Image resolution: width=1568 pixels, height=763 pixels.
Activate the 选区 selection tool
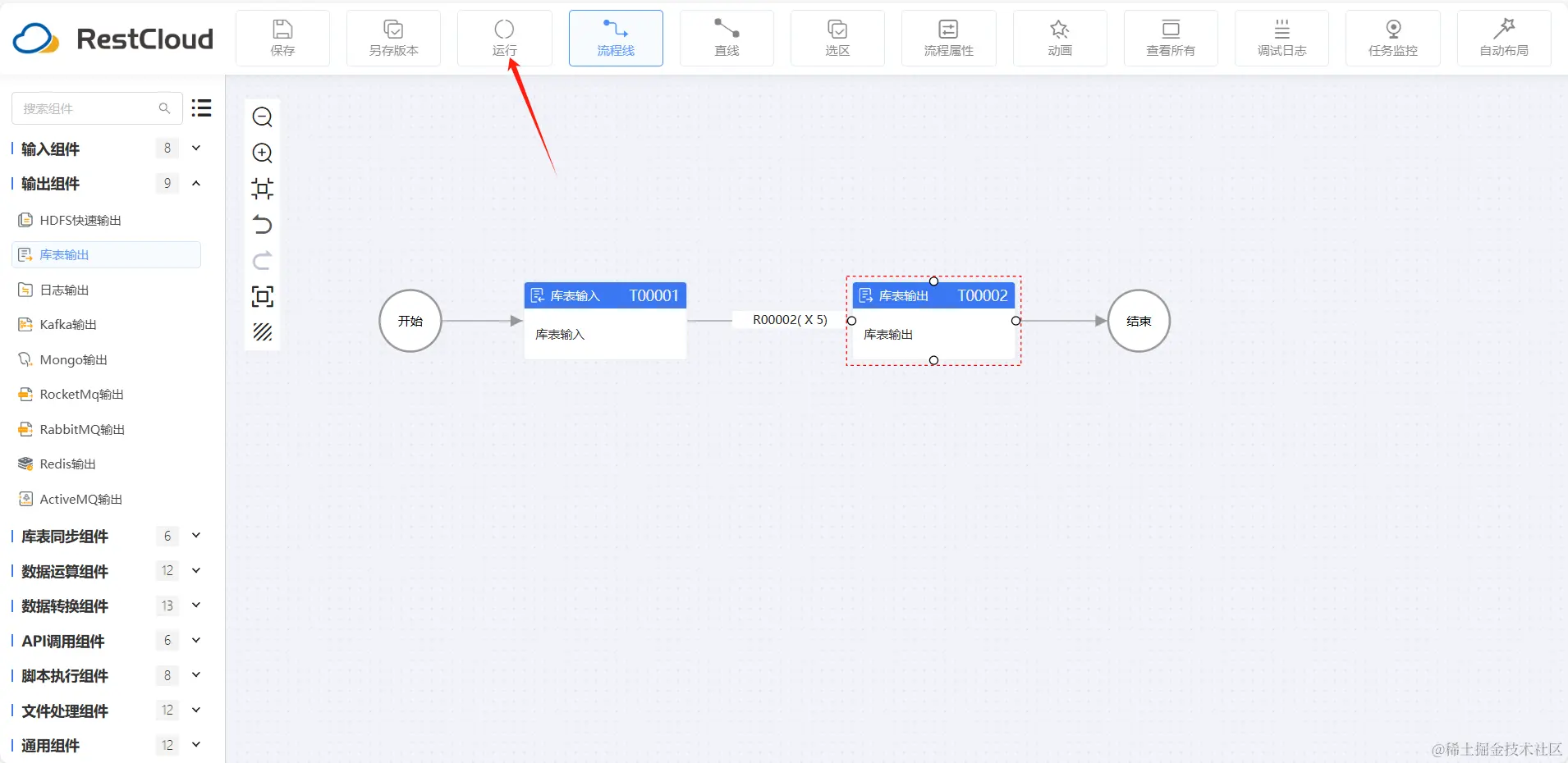coord(837,38)
